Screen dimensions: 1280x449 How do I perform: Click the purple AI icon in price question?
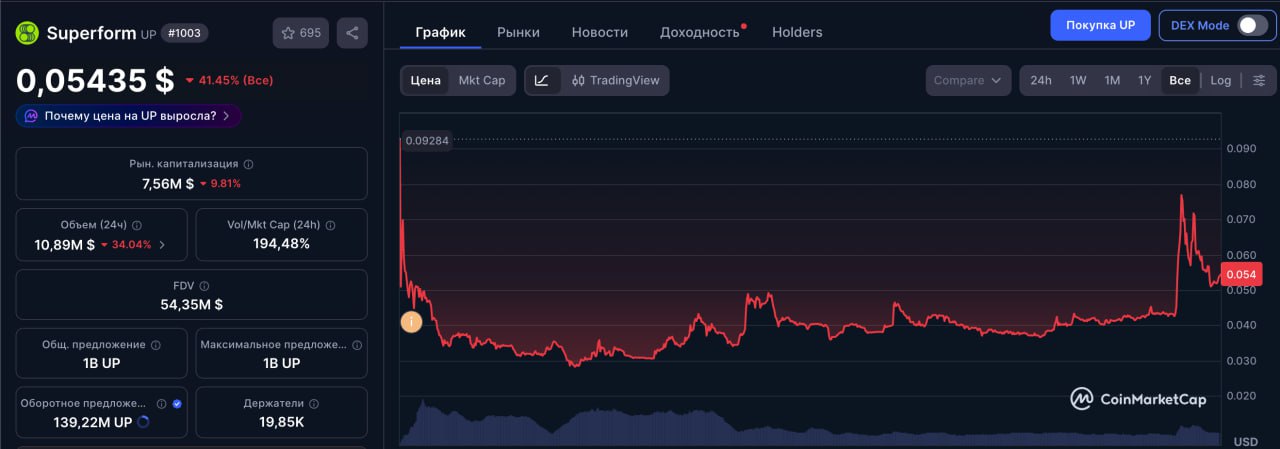tap(31, 116)
